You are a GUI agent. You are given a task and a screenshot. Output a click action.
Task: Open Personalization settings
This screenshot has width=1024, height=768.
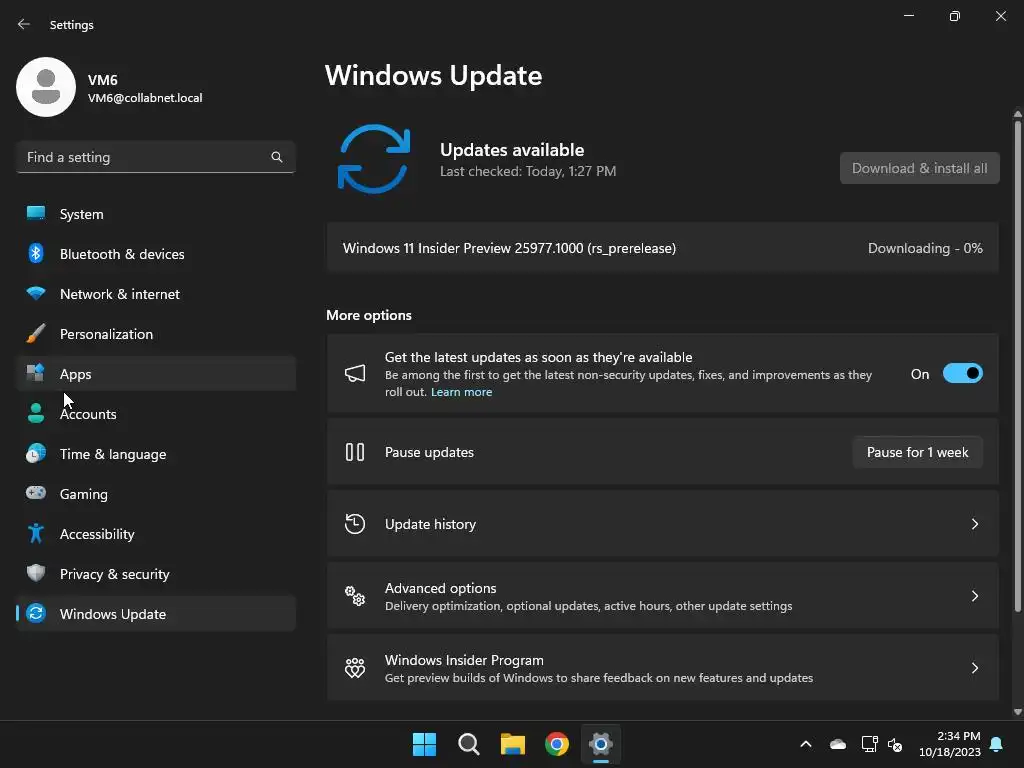click(156, 334)
